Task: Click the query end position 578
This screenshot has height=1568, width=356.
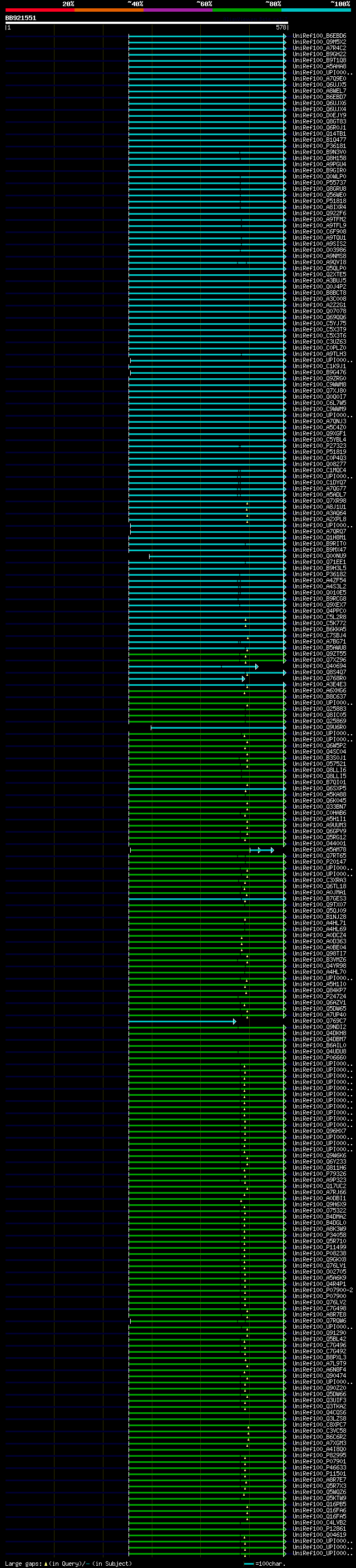Action: coord(280,27)
